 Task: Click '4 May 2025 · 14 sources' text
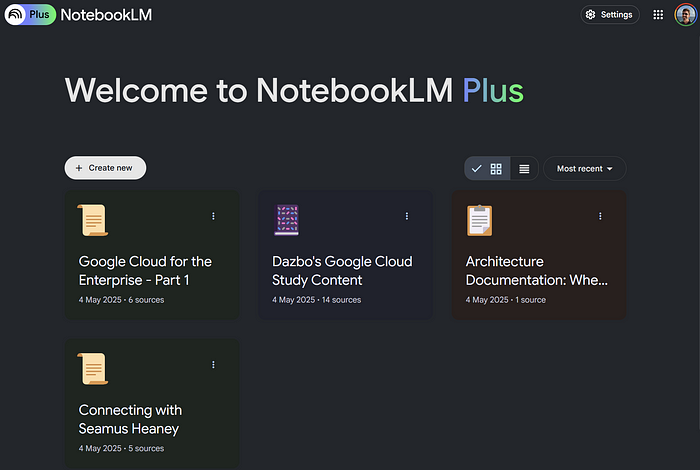pyautogui.click(x=317, y=300)
